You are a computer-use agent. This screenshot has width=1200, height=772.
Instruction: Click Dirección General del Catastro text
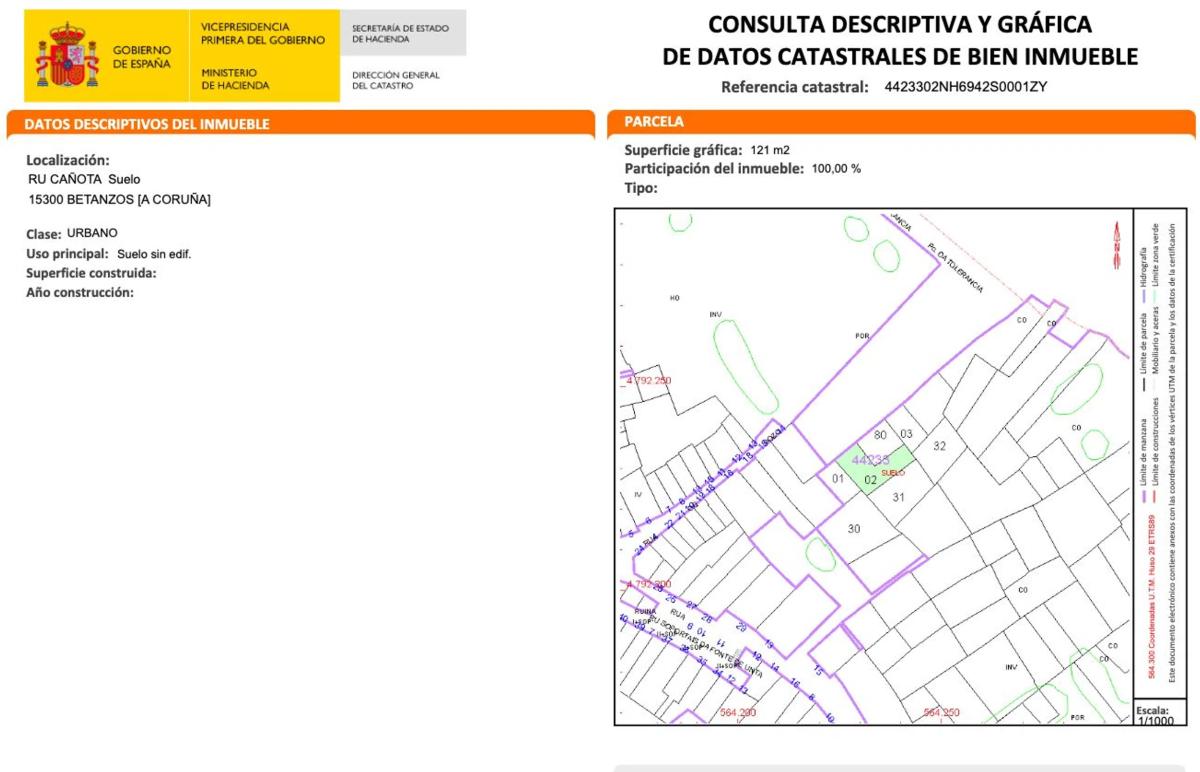click(x=396, y=80)
